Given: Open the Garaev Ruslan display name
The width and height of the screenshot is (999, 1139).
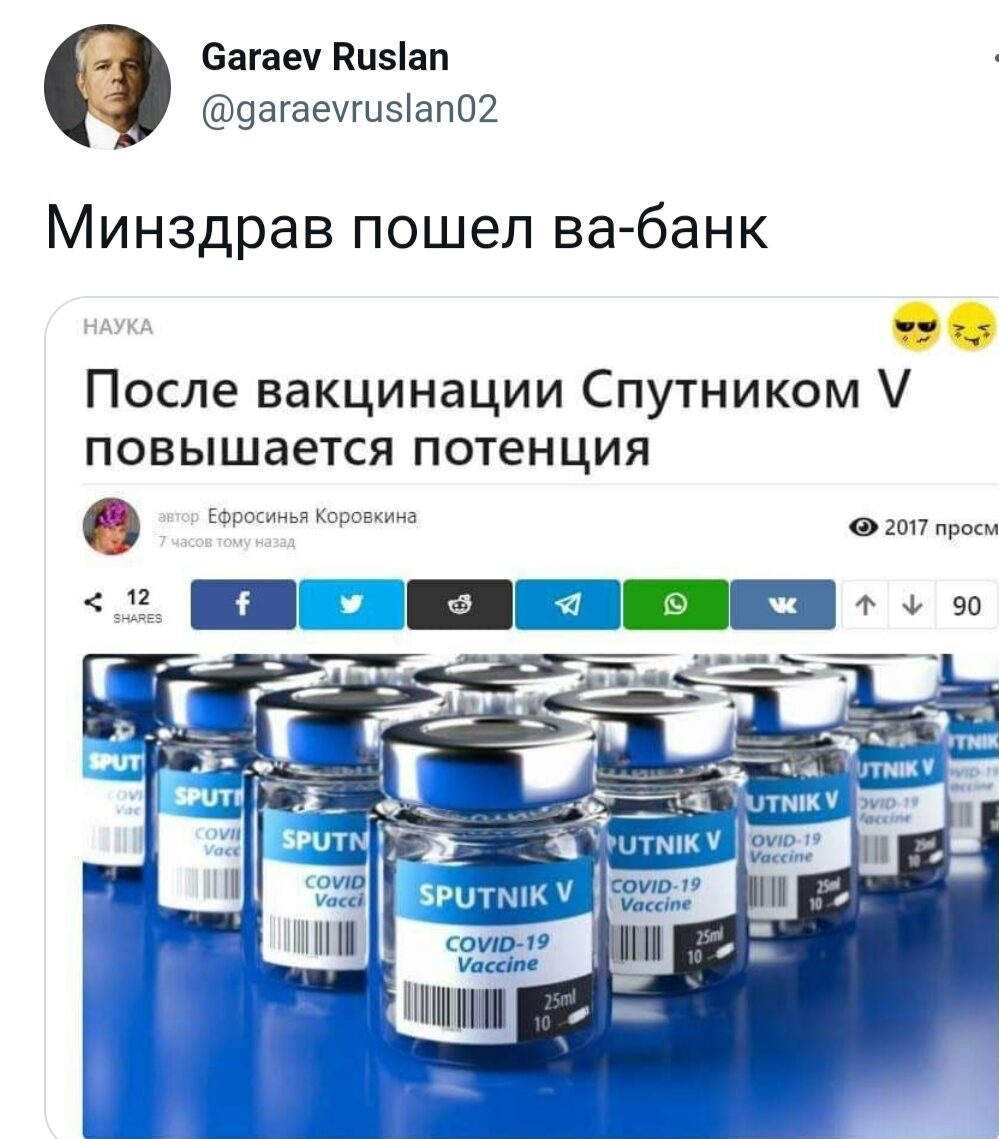Looking at the screenshot, I should point(325,57).
